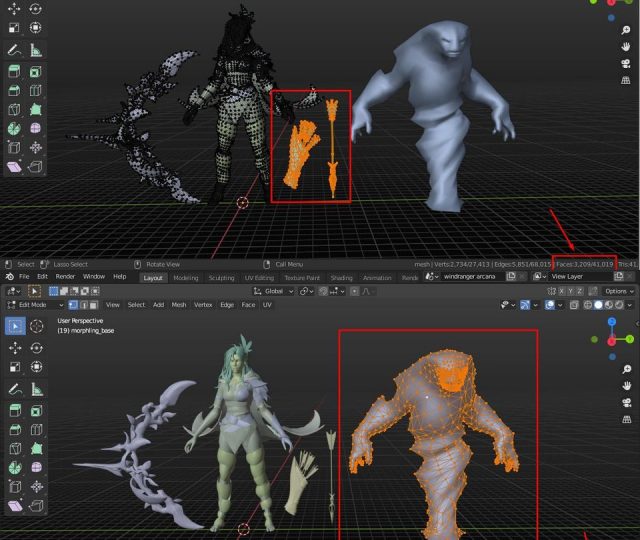The width and height of the screenshot is (640, 540).
Task: Select the Select Box tool in lower viewport
Action: click(x=15, y=325)
